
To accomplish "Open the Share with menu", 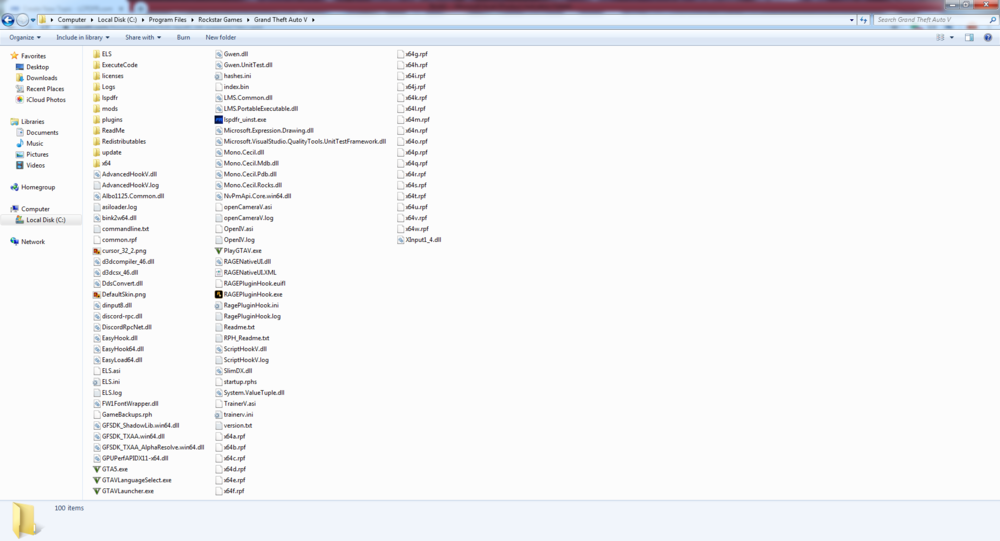I will tap(143, 38).
